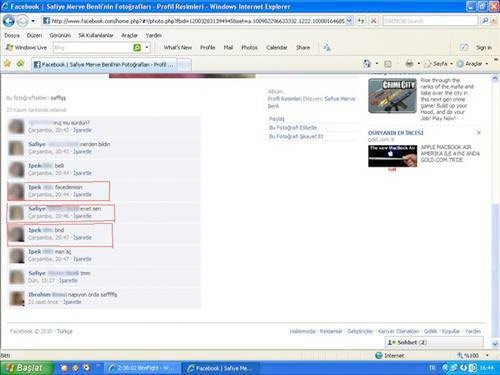Switch to the Facebook Safiye Me... taskbar button
The width and height of the screenshot is (500, 375).
(220, 368)
